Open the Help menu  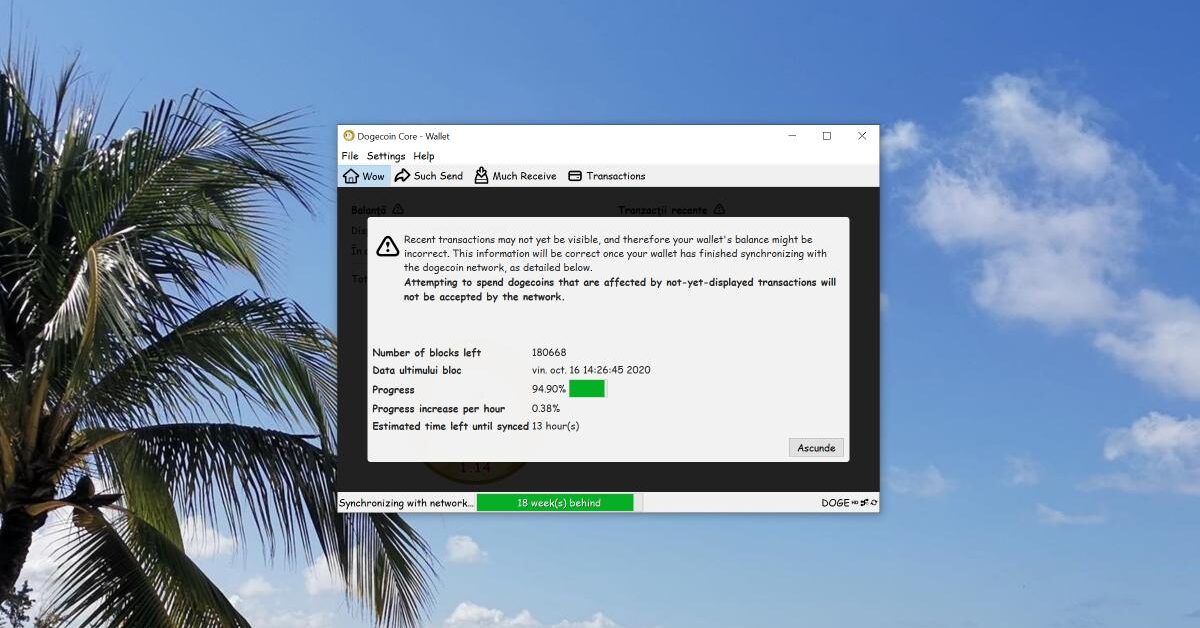click(424, 156)
